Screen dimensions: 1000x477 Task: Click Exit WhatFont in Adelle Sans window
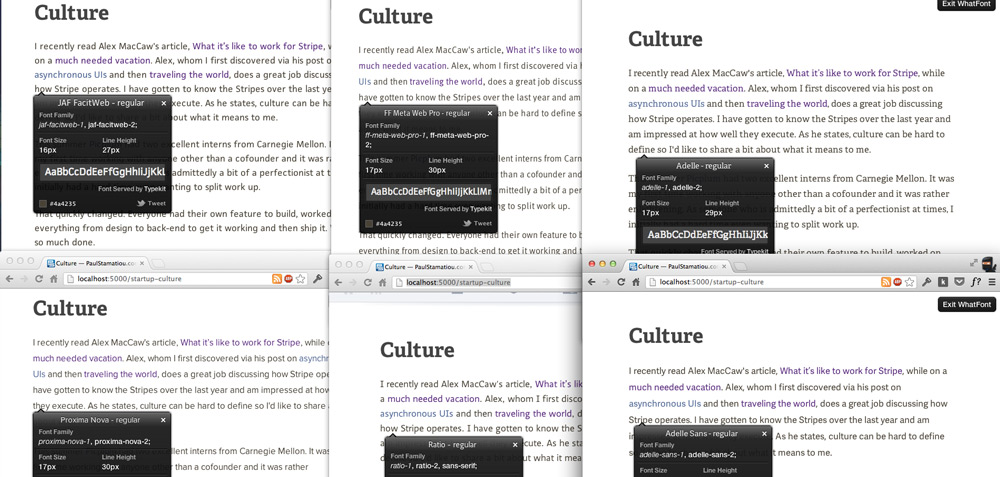(x=966, y=305)
